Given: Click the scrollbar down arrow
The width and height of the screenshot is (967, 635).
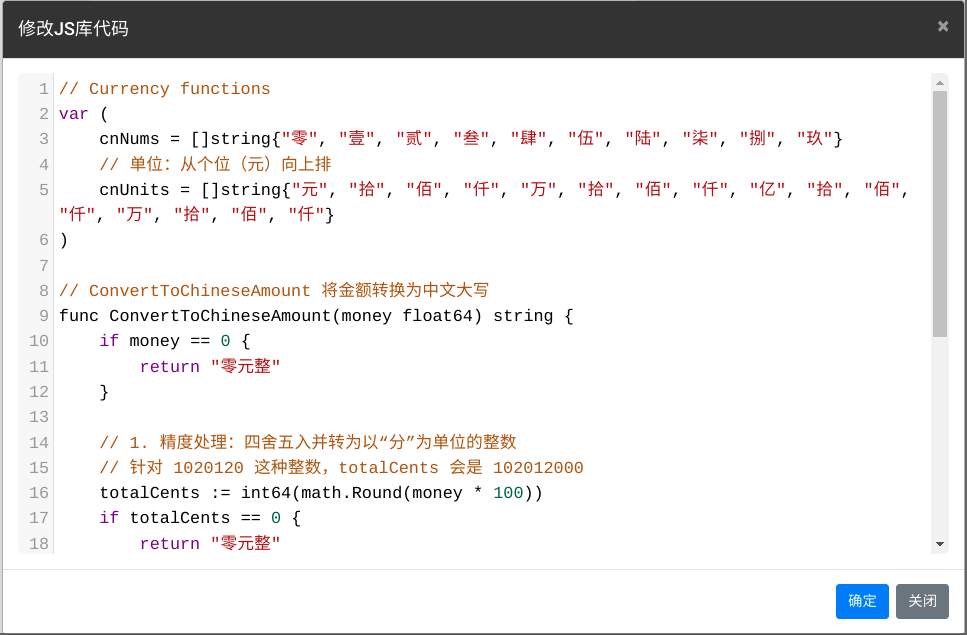Looking at the screenshot, I should [x=939, y=544].
